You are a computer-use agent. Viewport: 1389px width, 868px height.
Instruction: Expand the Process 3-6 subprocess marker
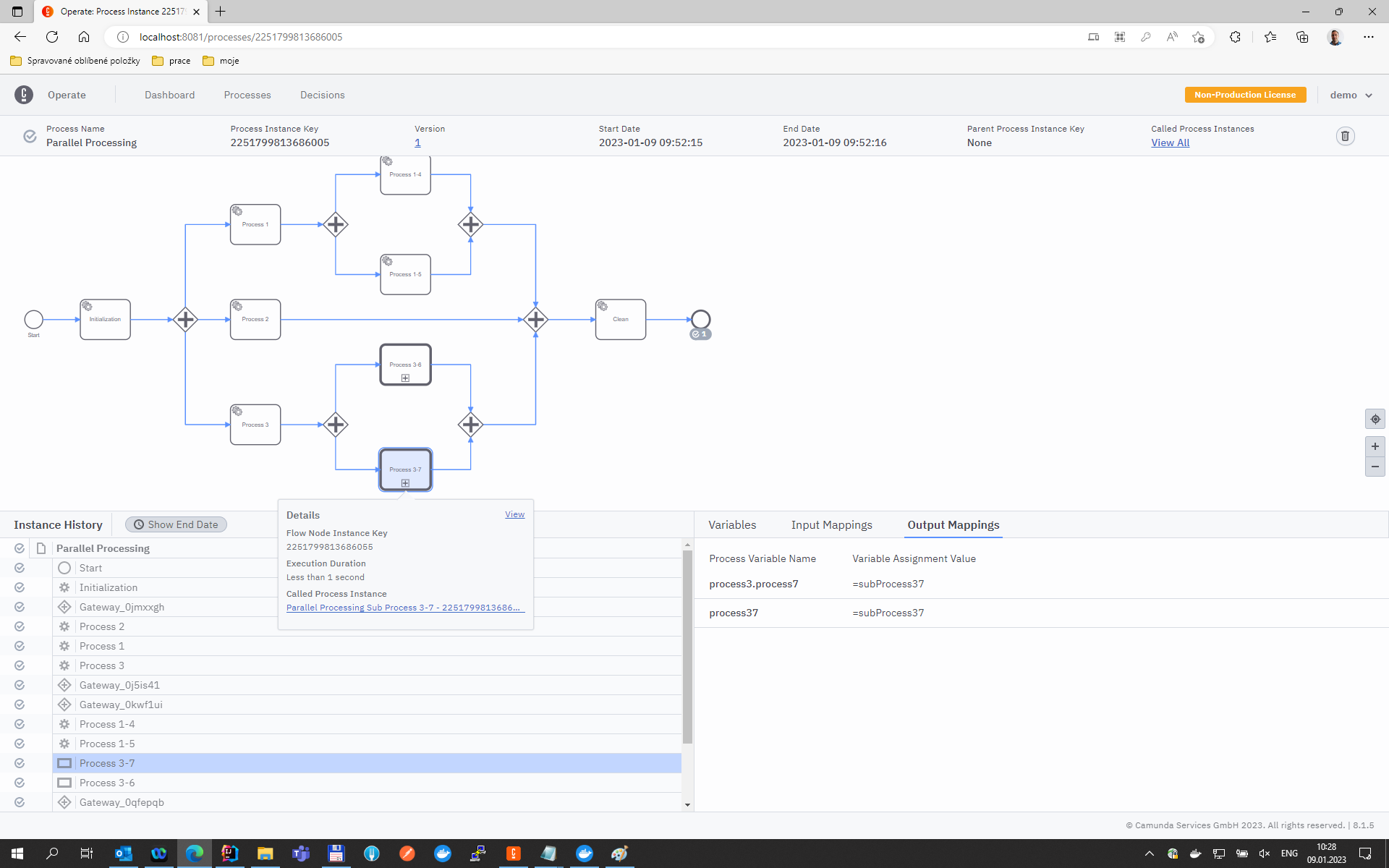(x=405, y=377)
